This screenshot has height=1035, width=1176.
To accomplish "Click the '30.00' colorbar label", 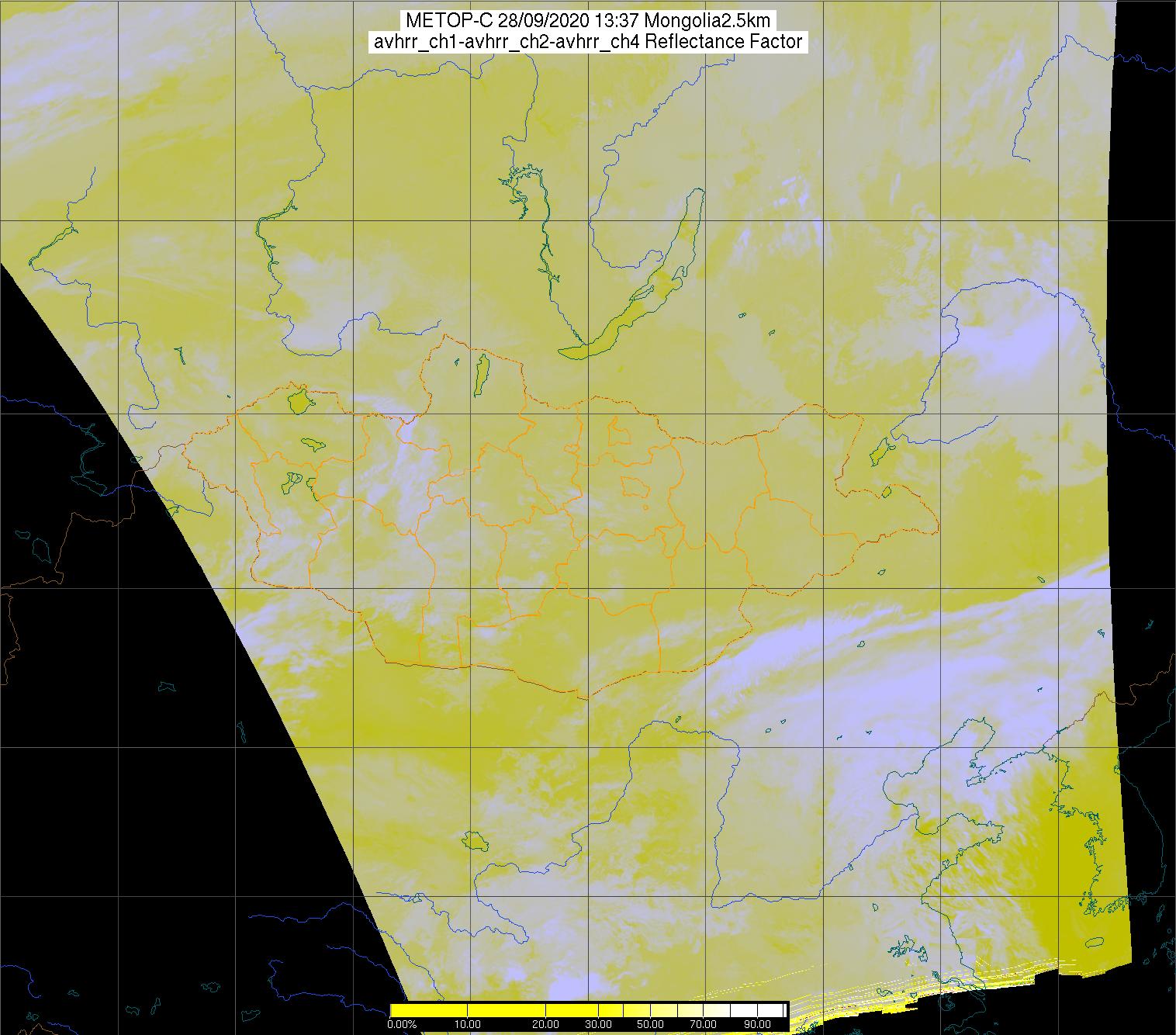I will pyautogui.click(x=598, y=1024).
